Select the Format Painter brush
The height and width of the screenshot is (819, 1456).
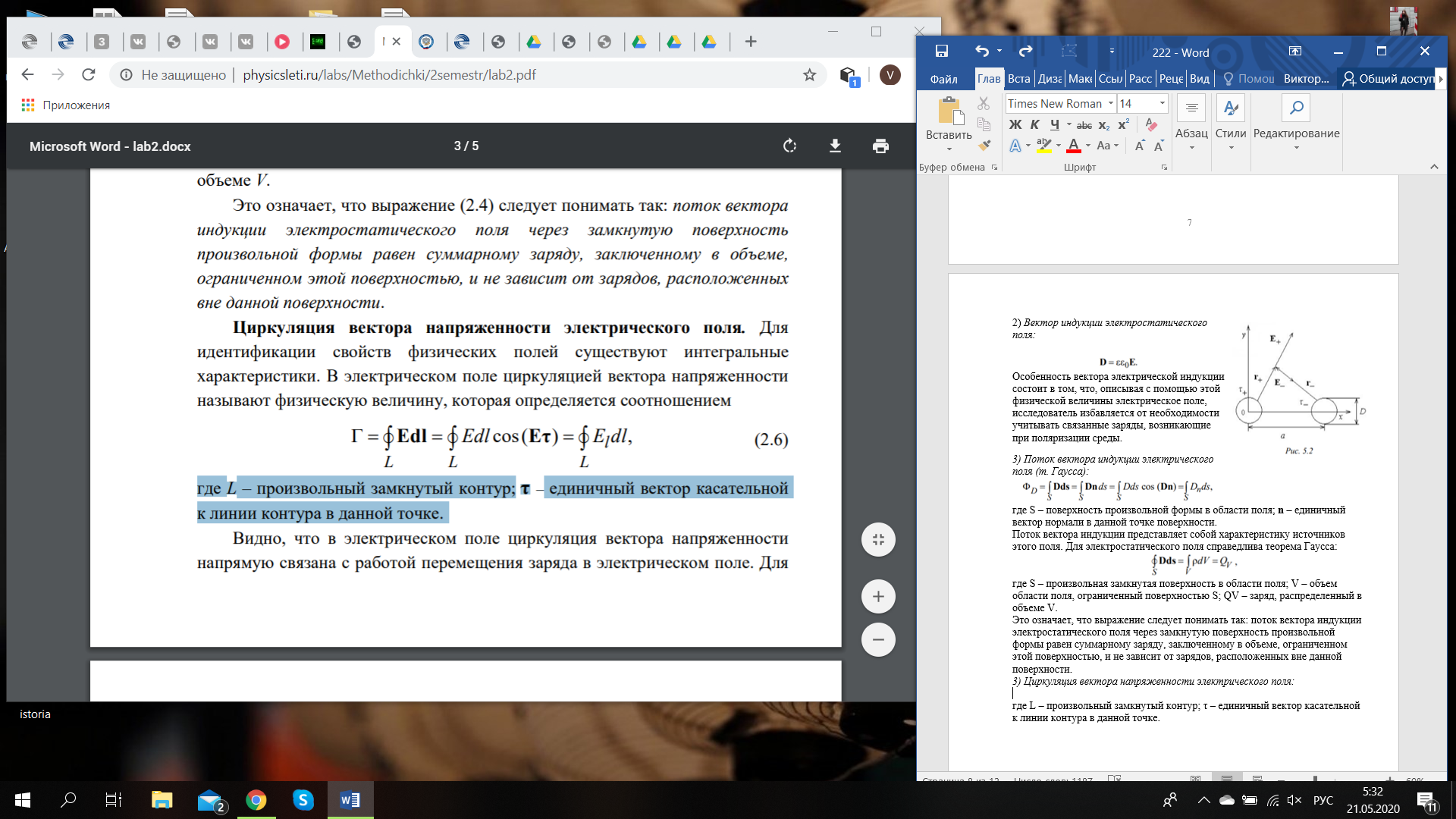(x=984, y=146)
